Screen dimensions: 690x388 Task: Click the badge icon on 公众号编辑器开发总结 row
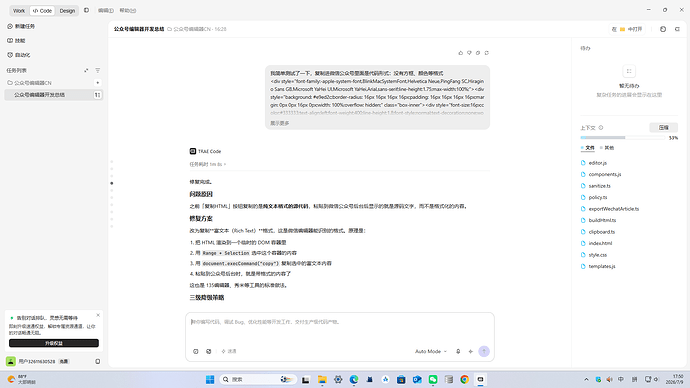pos(97,95)
